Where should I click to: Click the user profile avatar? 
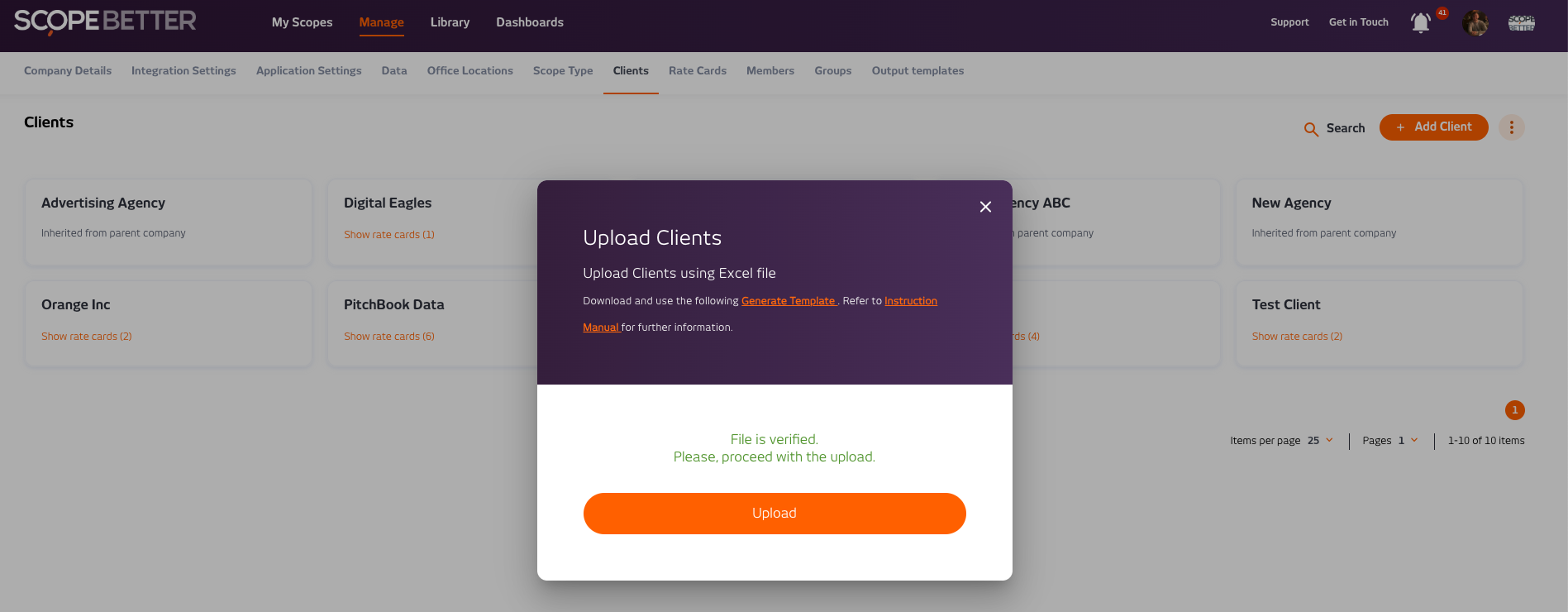click(1475, 23)
